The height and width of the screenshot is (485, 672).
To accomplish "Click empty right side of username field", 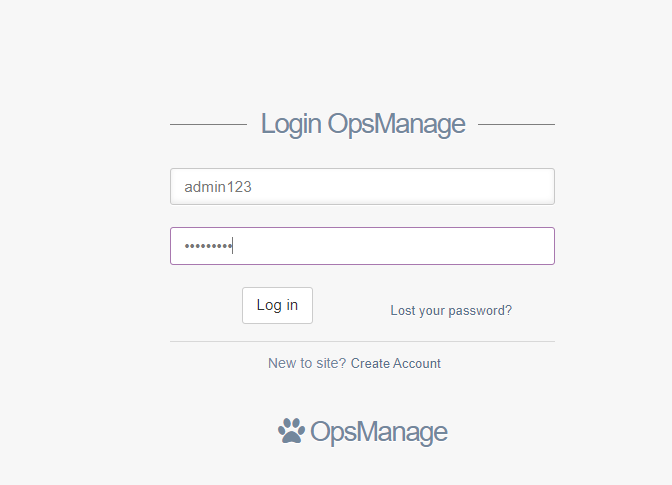I will pyautogui.click(x=480, y=186).
